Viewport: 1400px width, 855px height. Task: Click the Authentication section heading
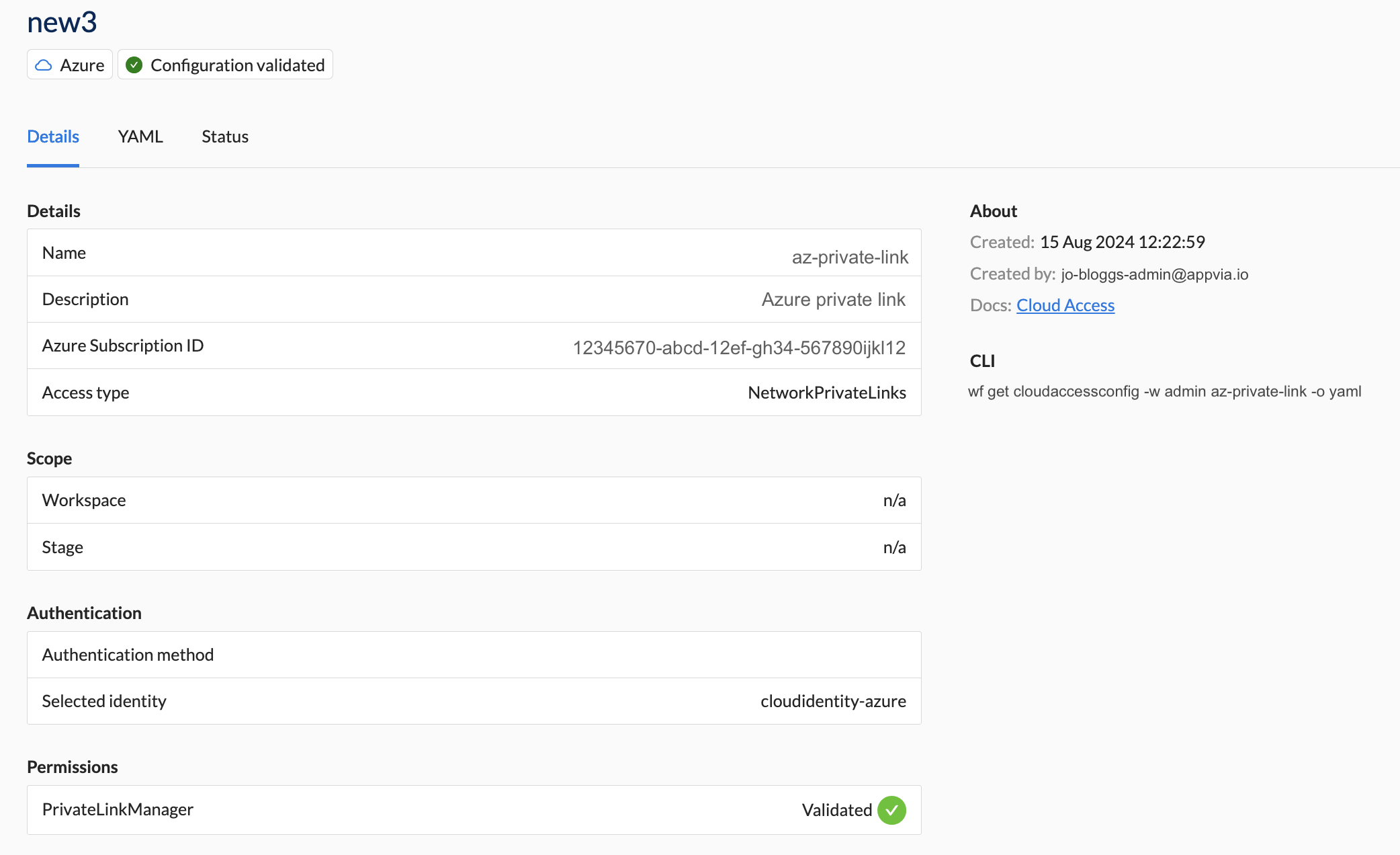pos(84,613)
